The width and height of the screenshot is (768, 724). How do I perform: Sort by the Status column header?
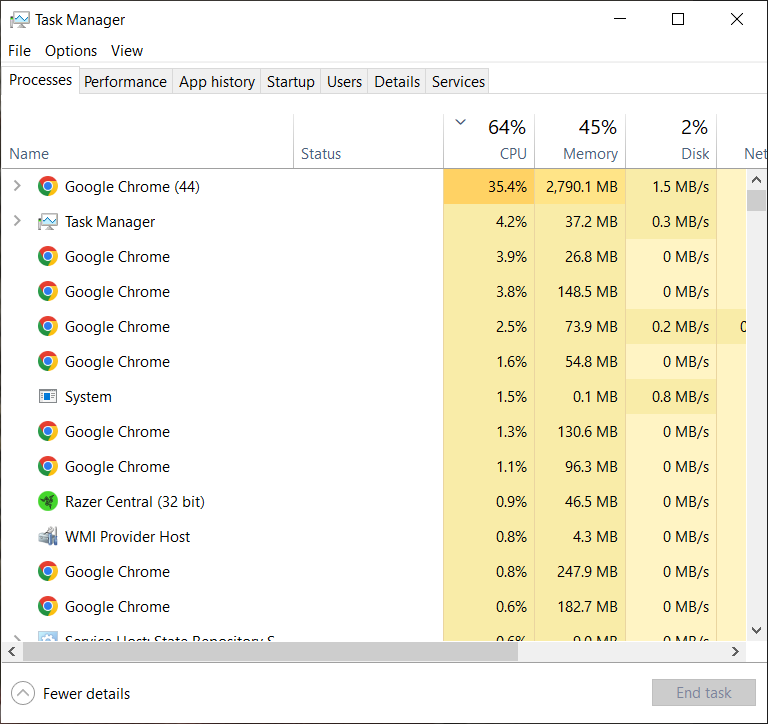point(368,141)
